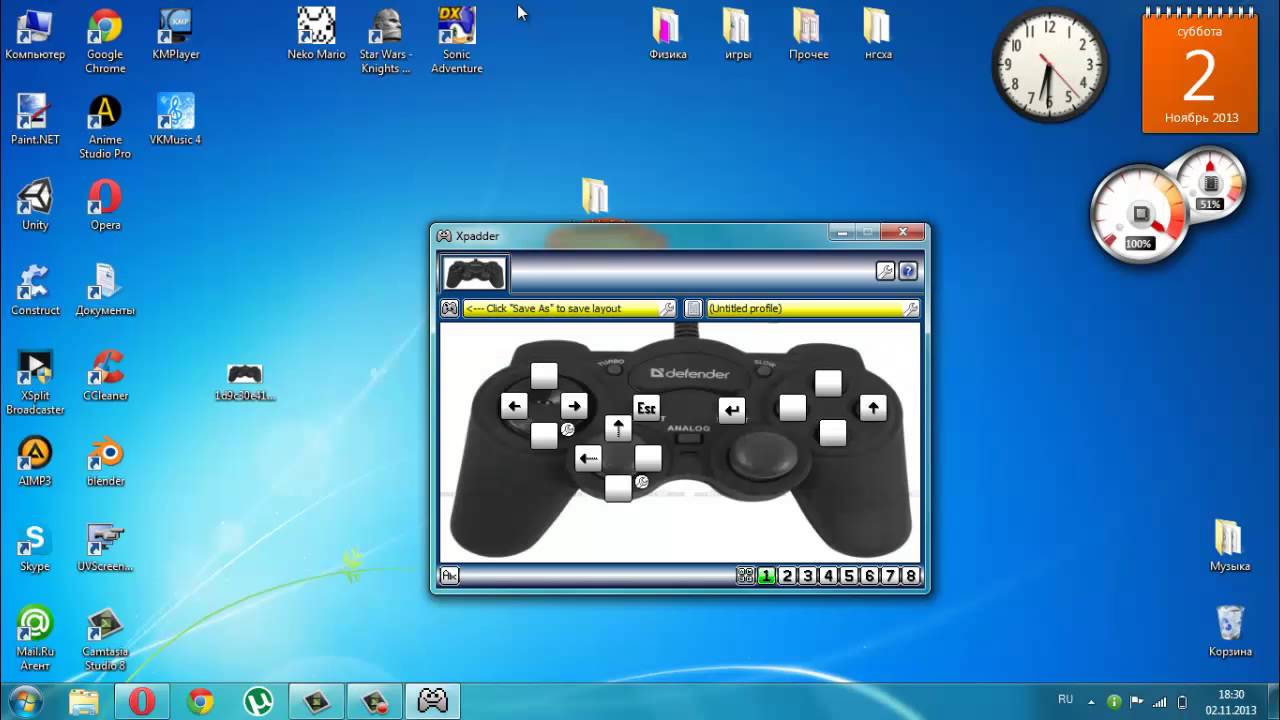Select the 'игры' folder on desktop
The image size is (1280, 720).
[738, 35]
